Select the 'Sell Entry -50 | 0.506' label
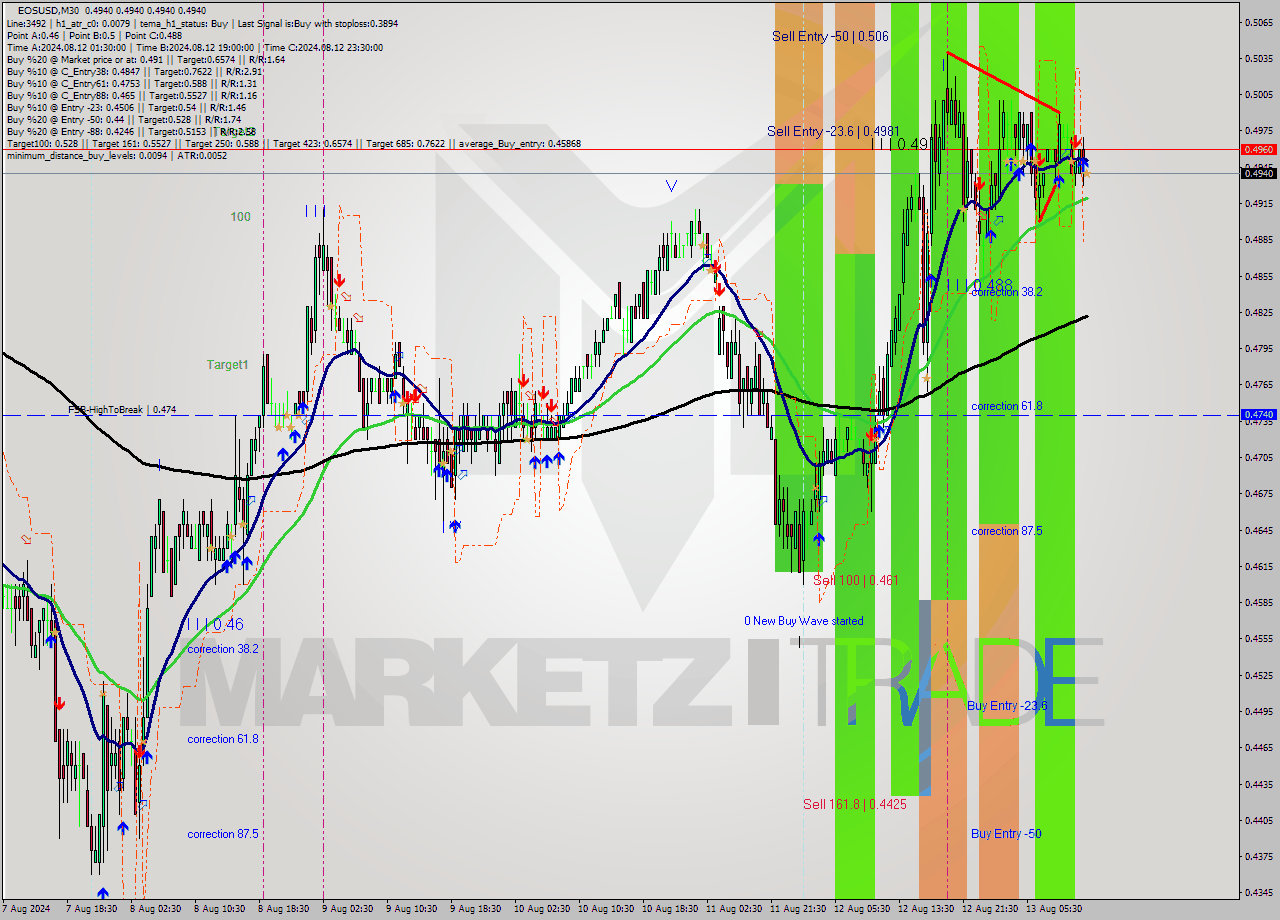Image resolution: width=1280 pixels, height=920 pixels. coord(830,36)
